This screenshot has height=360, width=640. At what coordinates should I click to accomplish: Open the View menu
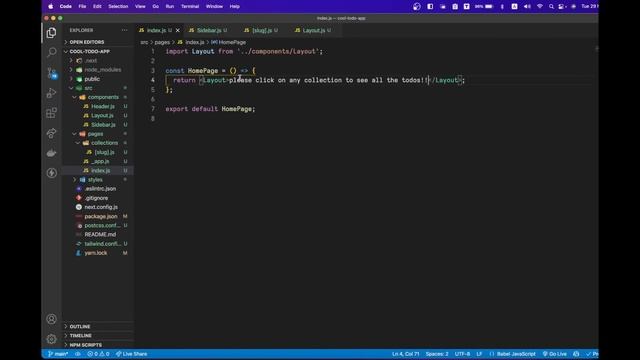(140, 7)
